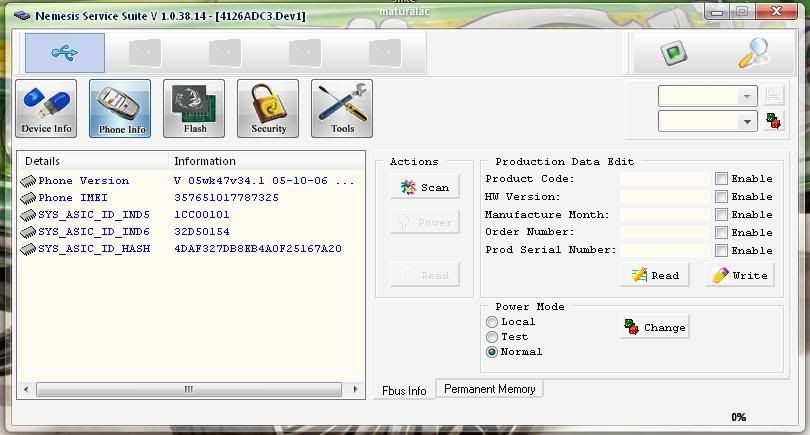Expand the second combo box at top right

click(747, 122)
